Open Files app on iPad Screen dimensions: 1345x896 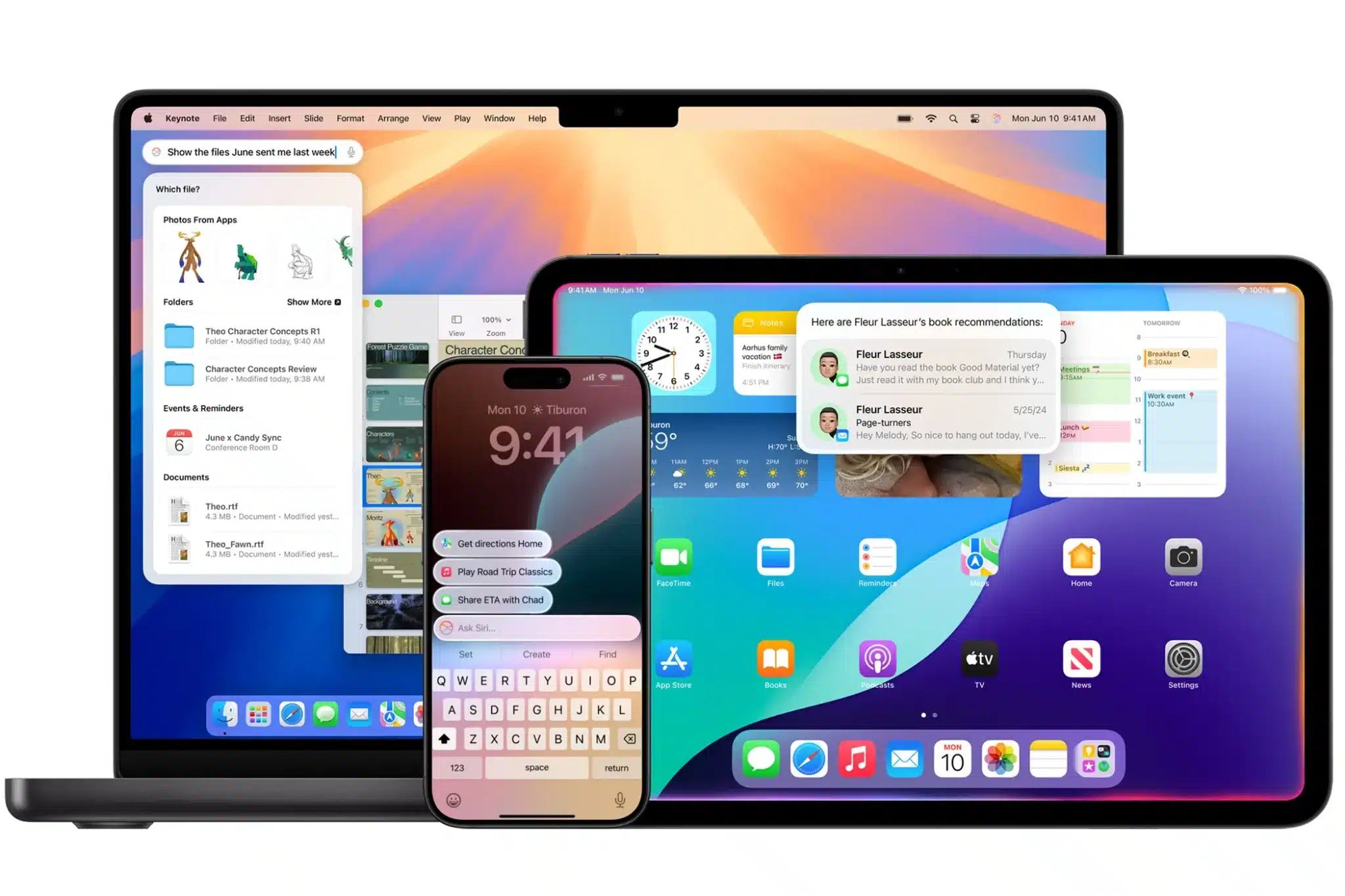(775, 557)
